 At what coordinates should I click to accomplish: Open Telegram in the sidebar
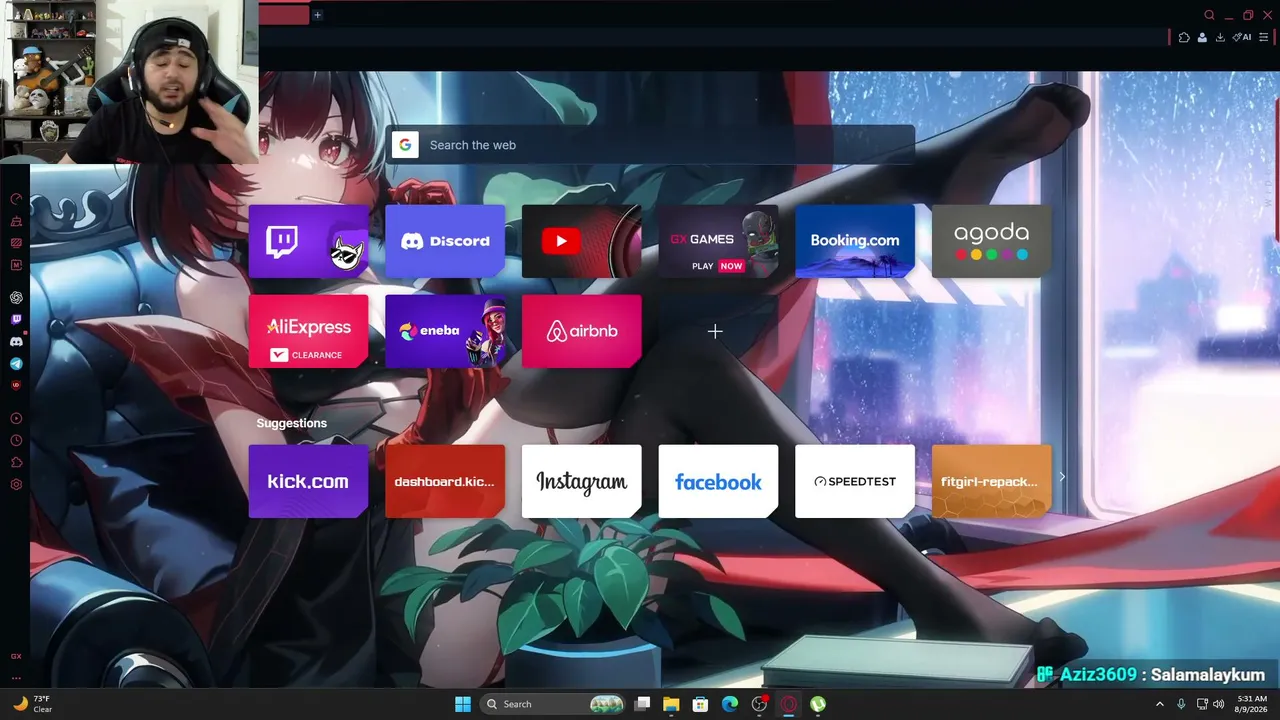16,364
